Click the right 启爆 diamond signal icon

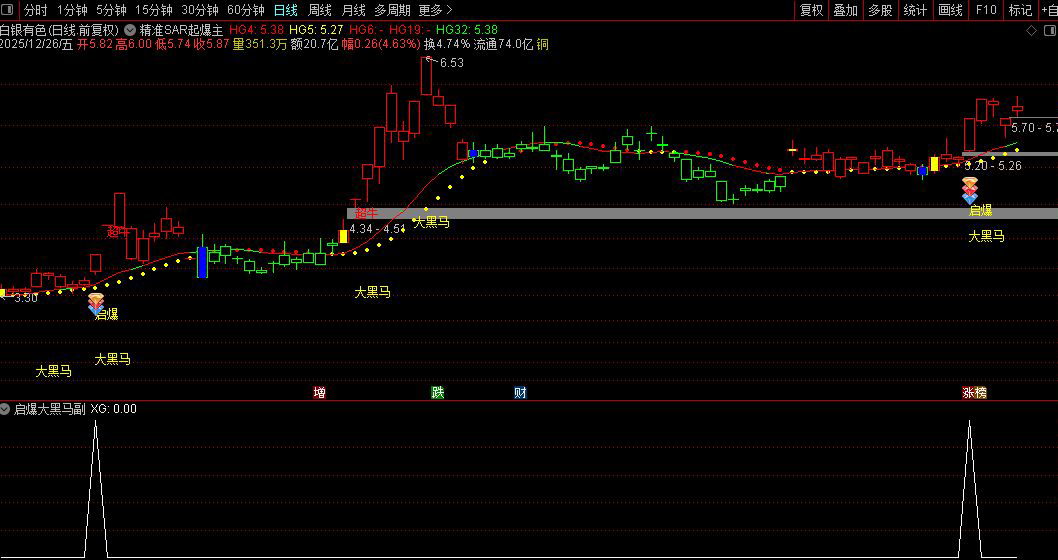click(970, 190)
